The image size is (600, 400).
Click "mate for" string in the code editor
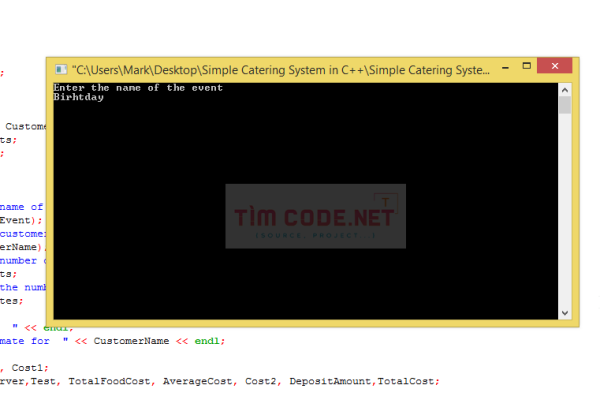click(24, 341)
